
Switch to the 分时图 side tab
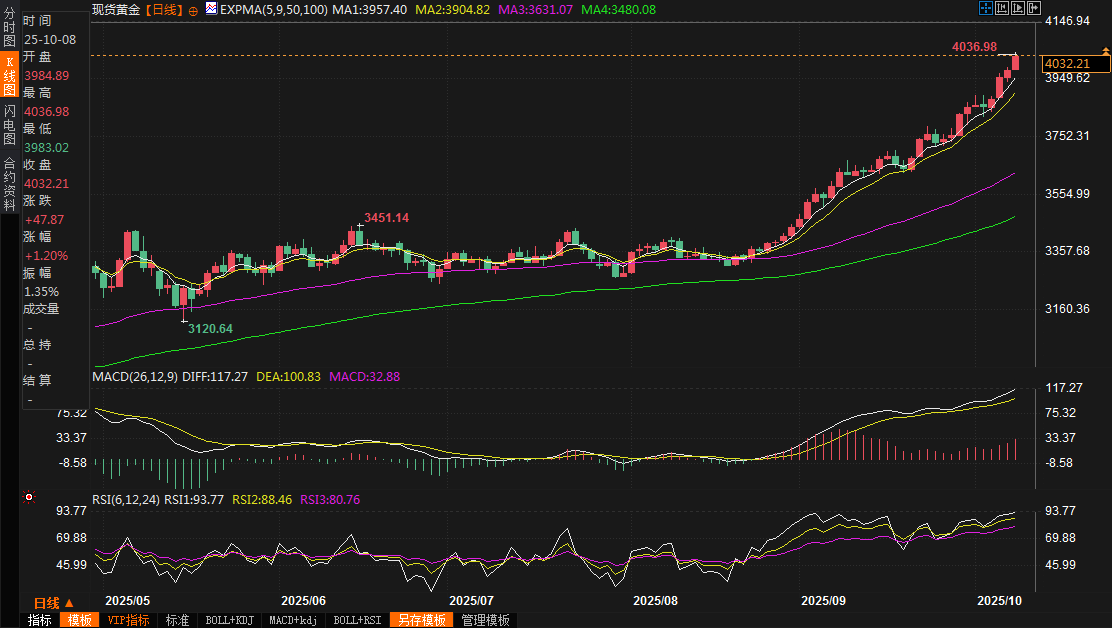pos(9,26)
